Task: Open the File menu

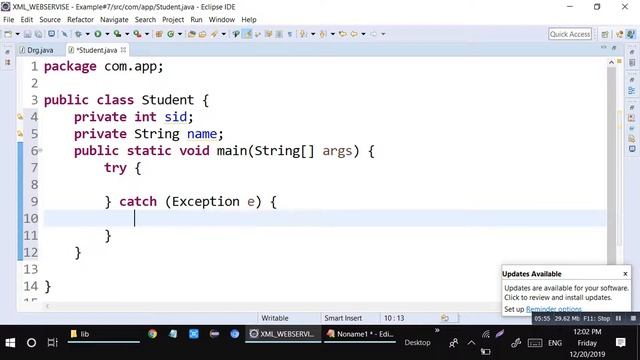Action: click(8, 20)
